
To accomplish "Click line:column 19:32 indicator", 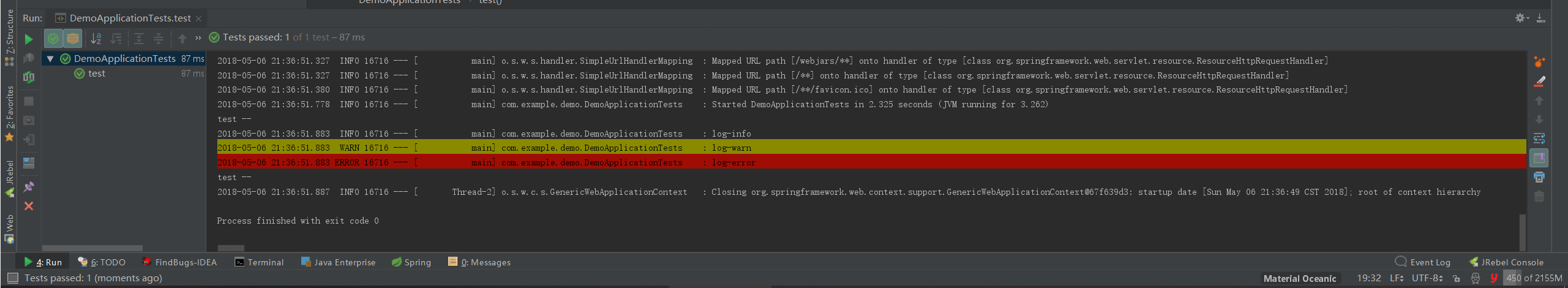I will click(x=1369, y=278).
